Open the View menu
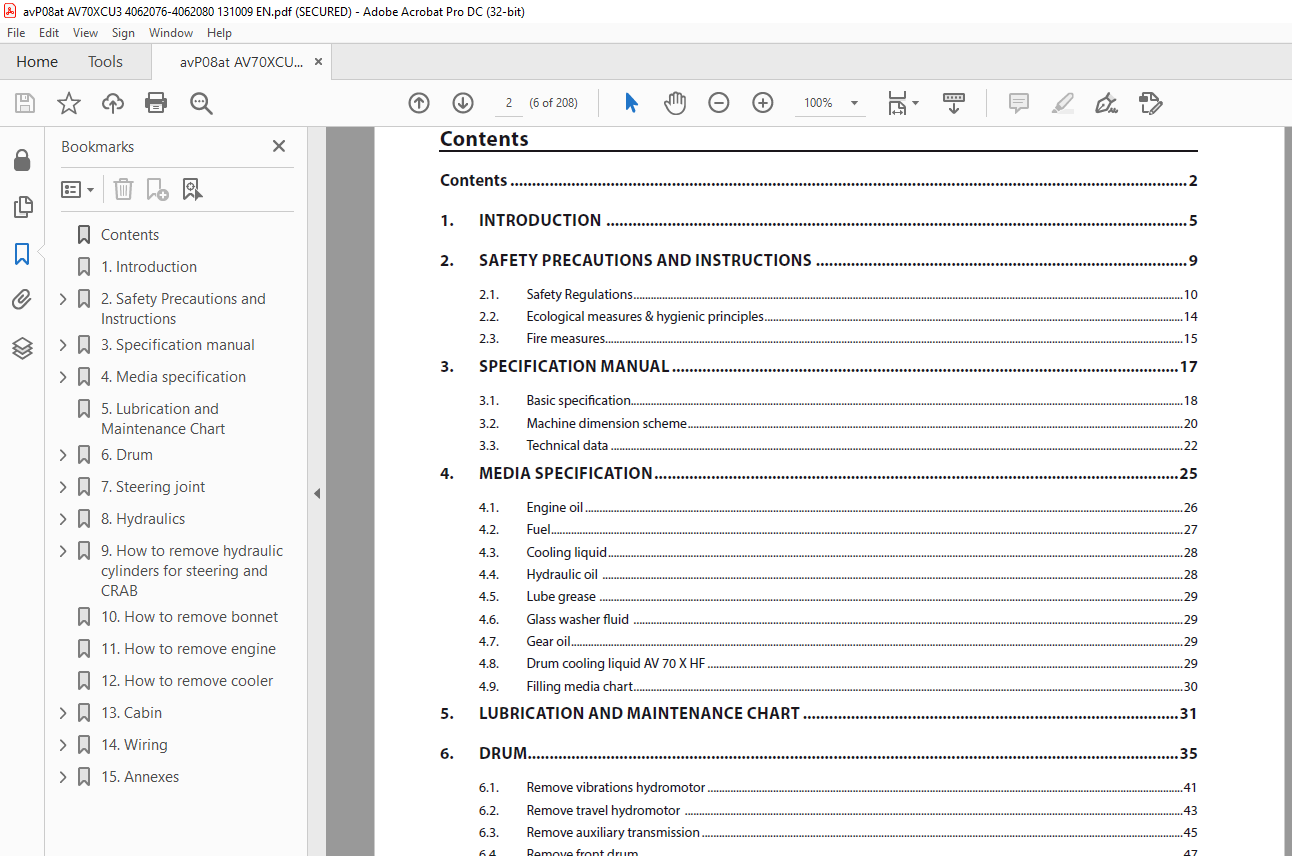Image resolution: width=1292 pixels, height=856 pixels. tap(85, 33)
